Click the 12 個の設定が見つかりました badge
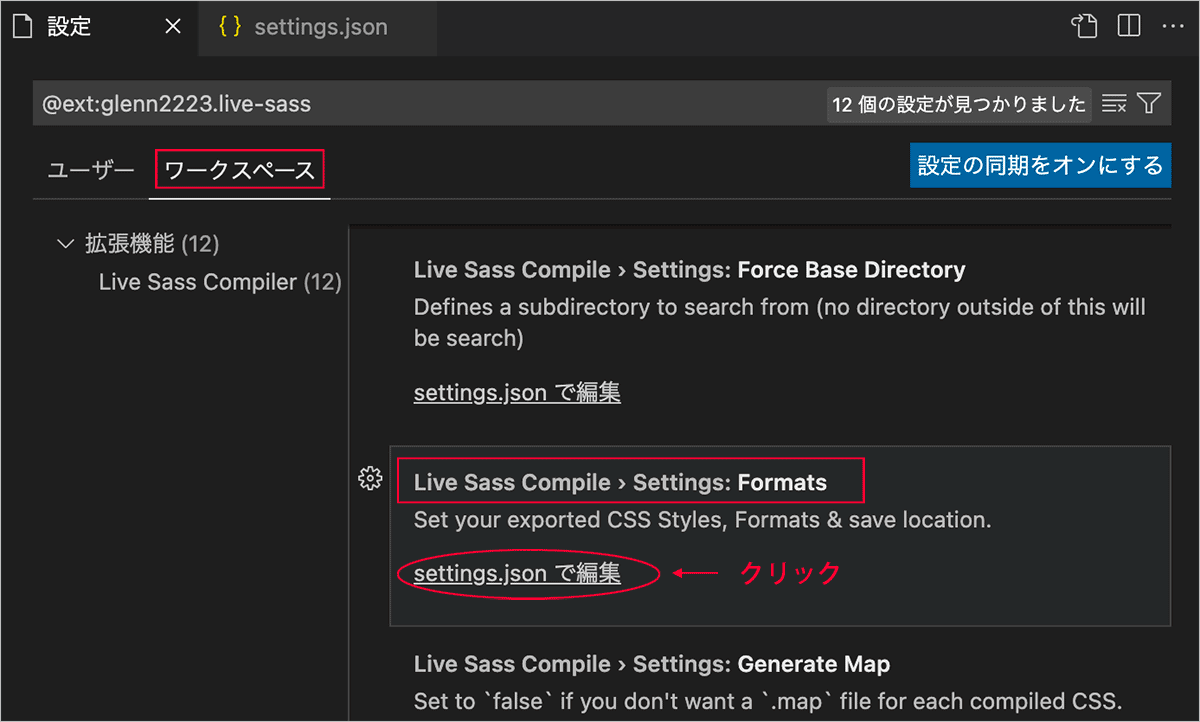Screen dimensions: 1200x722 point(958,104)
